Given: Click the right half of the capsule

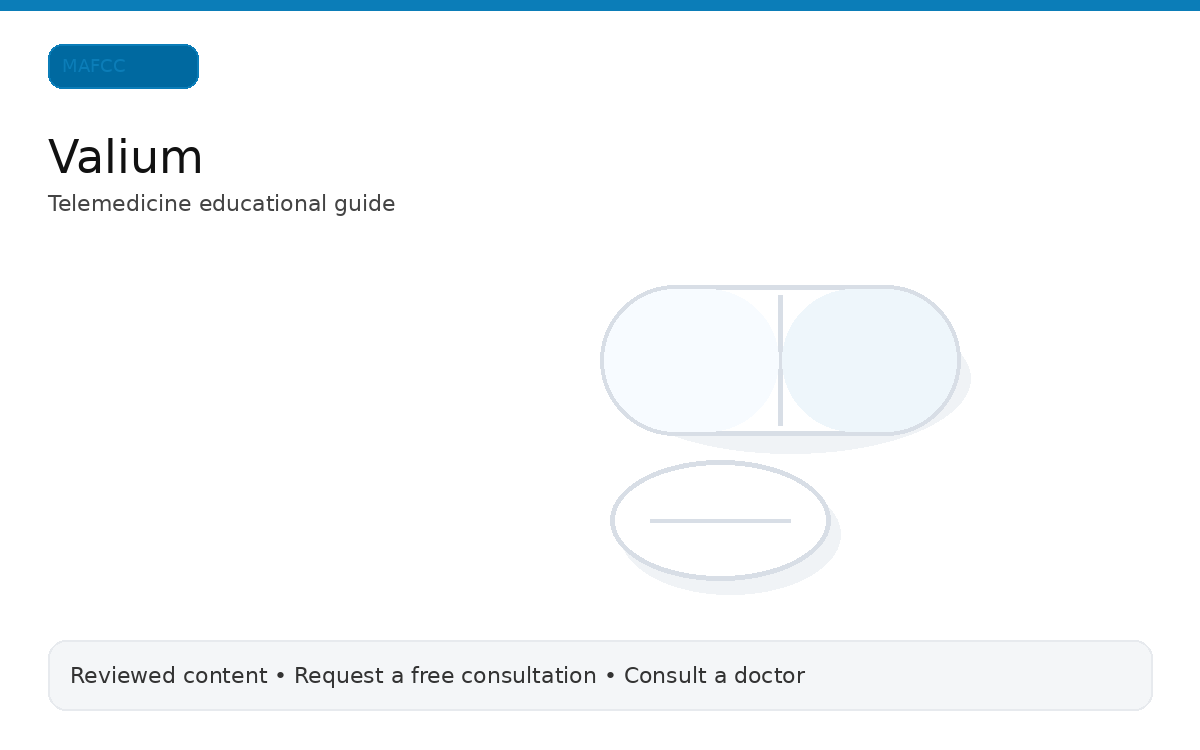Looking at the screenshot, I should [870, 360].
